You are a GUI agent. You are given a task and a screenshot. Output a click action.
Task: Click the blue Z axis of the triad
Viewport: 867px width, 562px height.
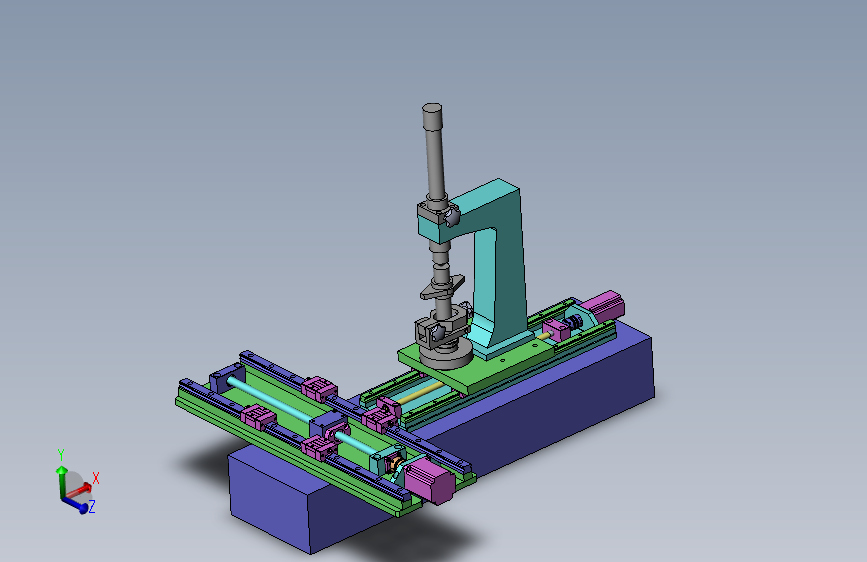coord(76,504)
